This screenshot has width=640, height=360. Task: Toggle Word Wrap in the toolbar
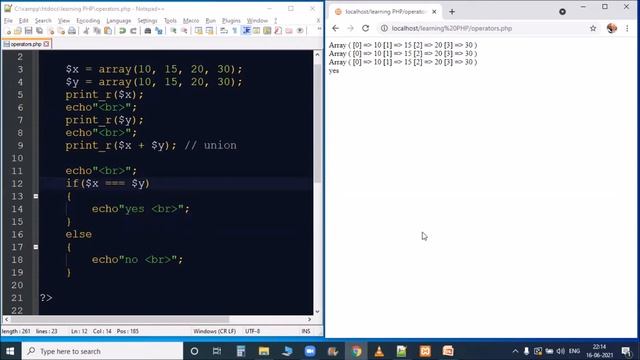224,31
